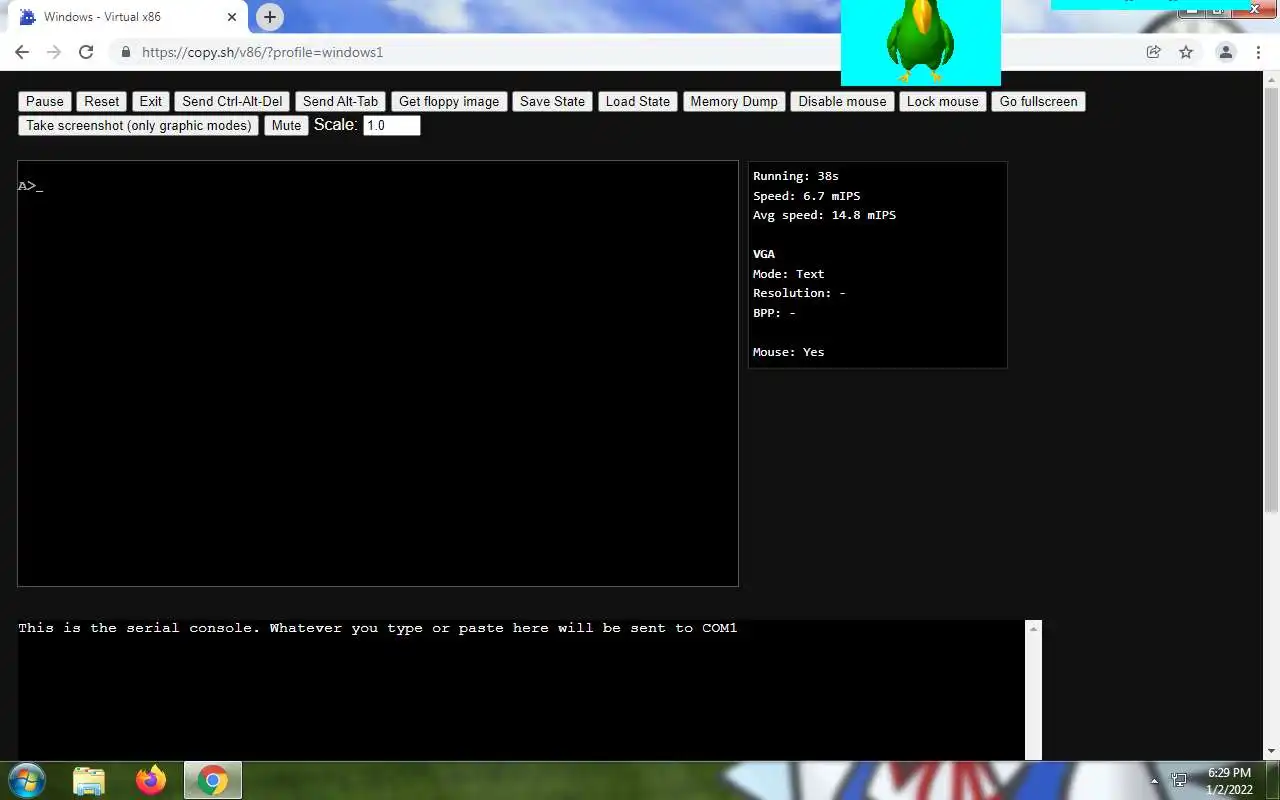Click Save State button
This screenshot has width=1280, height=800.
pos(552,101)
